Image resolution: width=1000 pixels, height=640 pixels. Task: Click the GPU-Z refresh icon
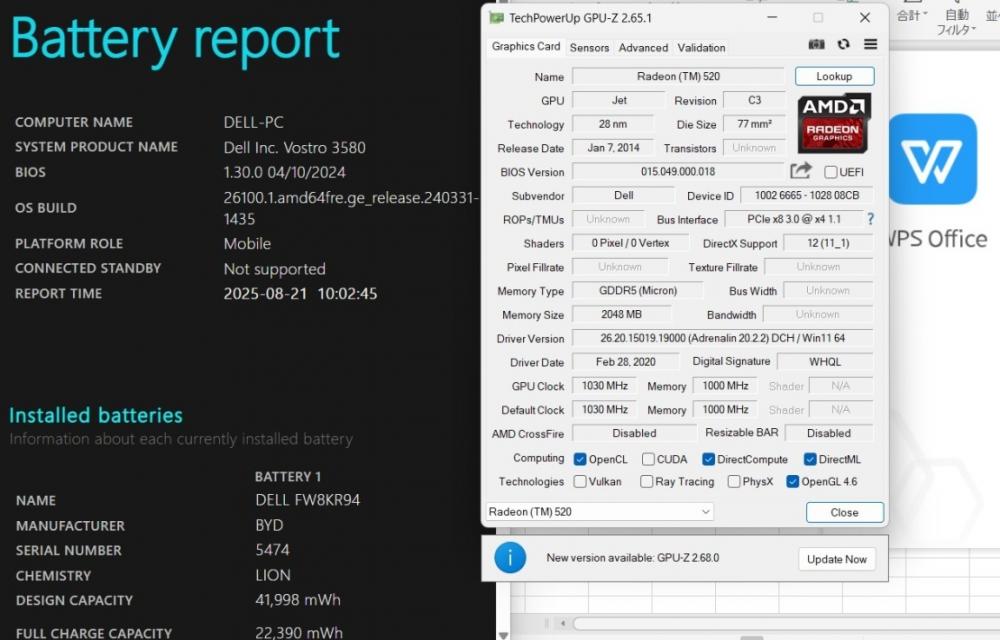(x=843, y=44)
